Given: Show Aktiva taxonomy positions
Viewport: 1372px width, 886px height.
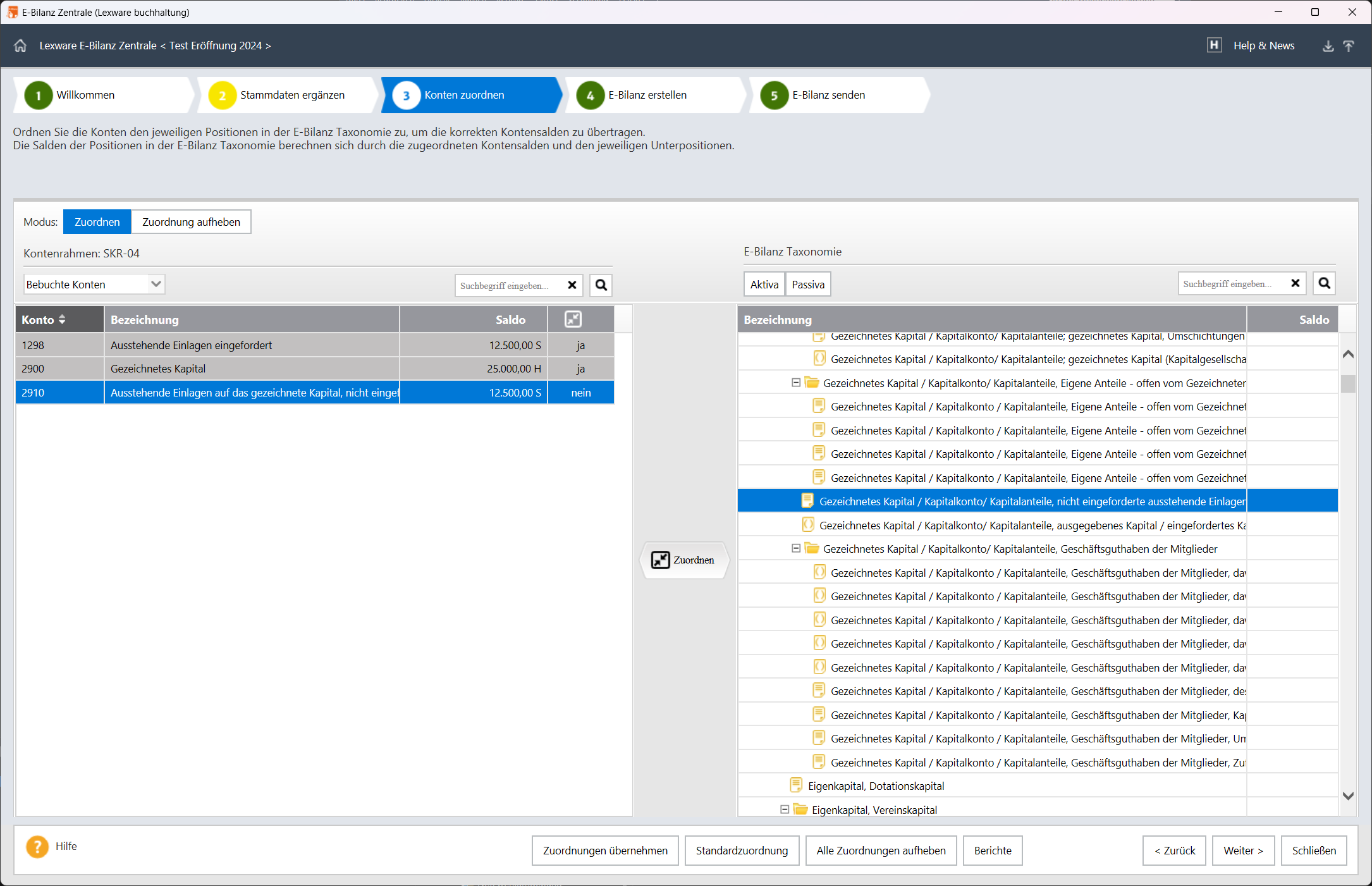Looking at the screenshot, I should click(x=764, y=285).
